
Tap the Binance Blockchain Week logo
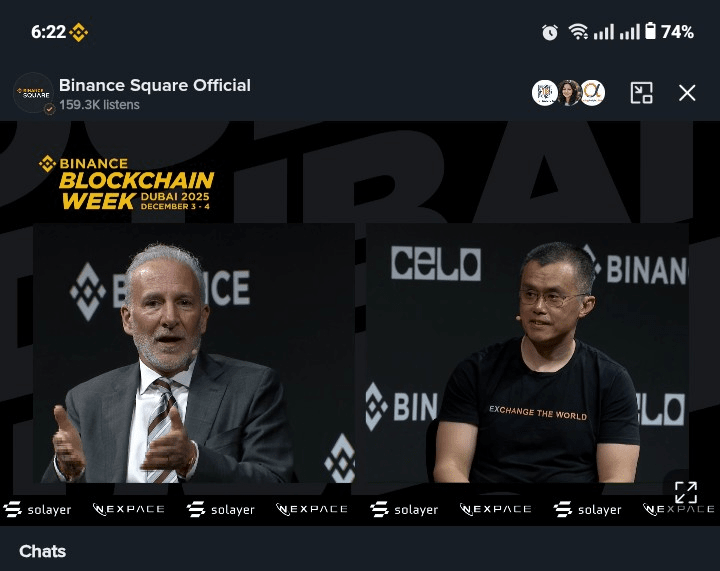pos(127,183)
